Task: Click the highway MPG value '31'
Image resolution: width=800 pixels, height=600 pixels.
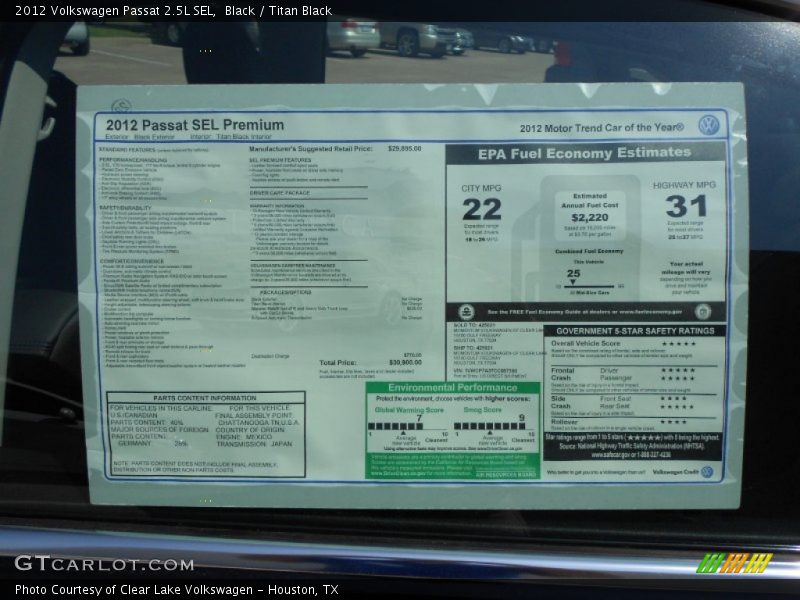Action: tap(686, 207)
